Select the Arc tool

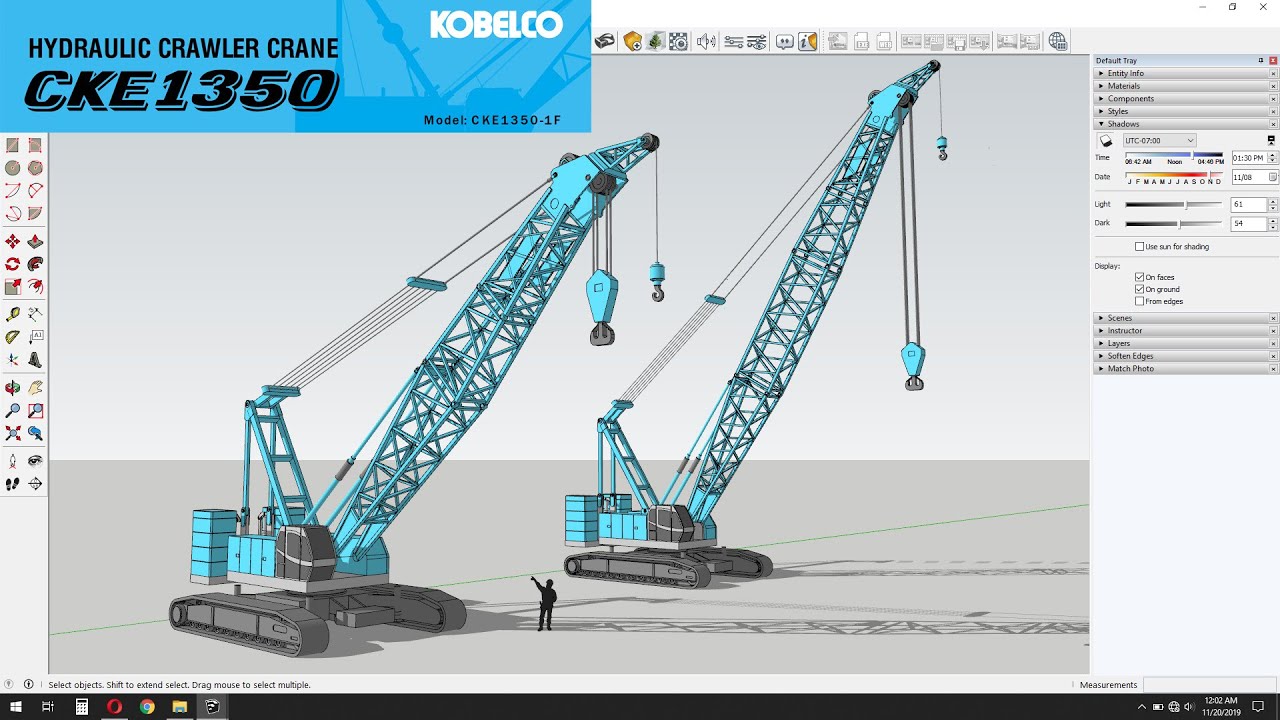12,190
